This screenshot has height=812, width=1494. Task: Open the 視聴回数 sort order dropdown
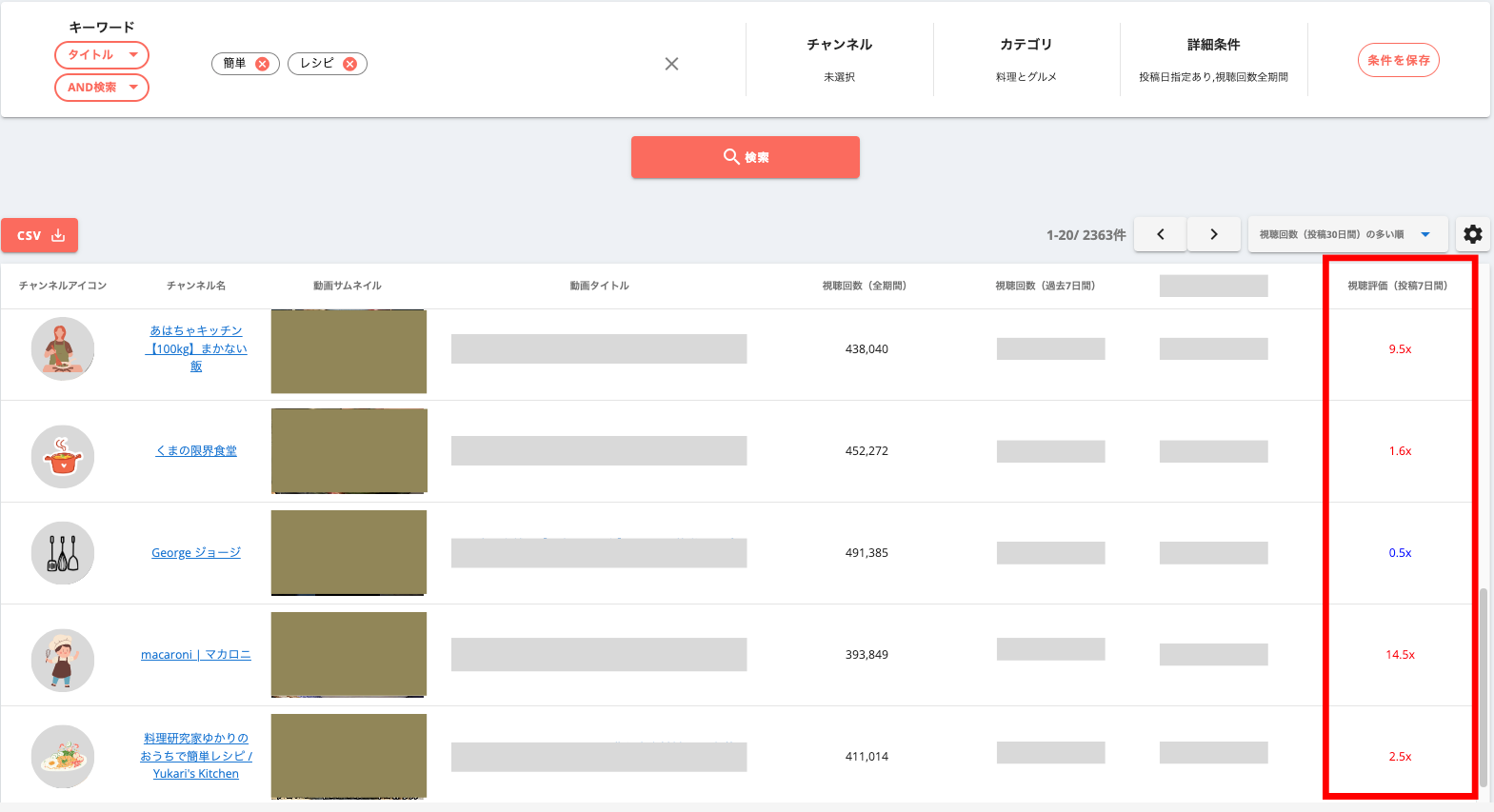[1346, 234]
